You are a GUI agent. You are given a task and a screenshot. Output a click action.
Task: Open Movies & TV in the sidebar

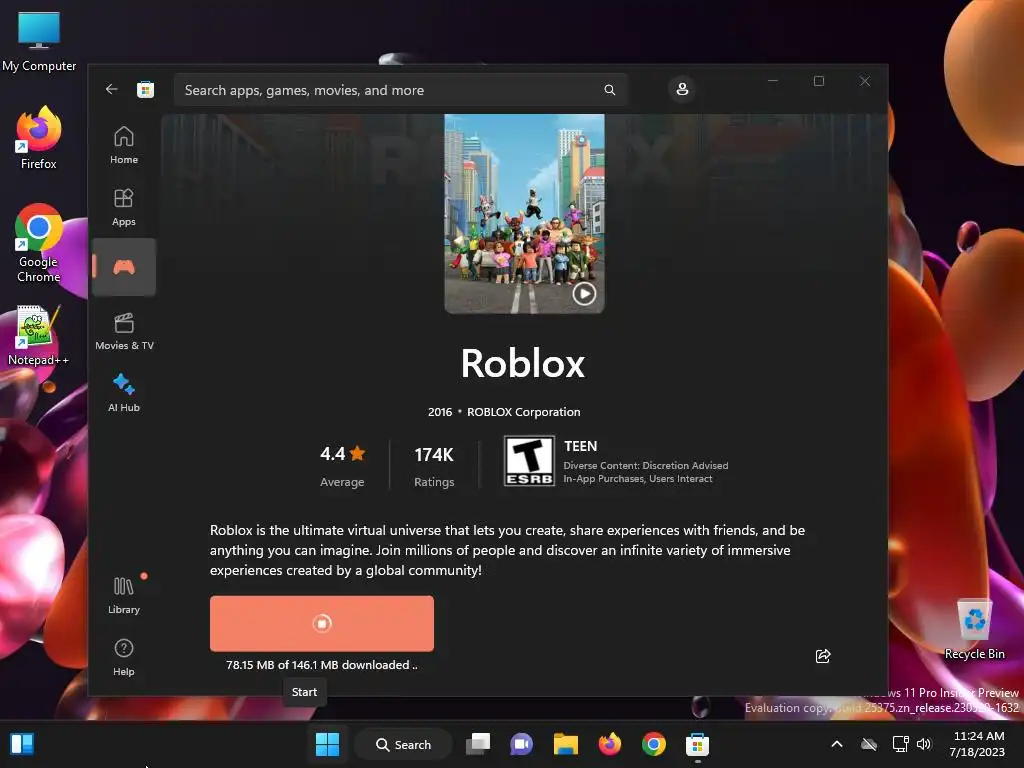pos(124,331)
